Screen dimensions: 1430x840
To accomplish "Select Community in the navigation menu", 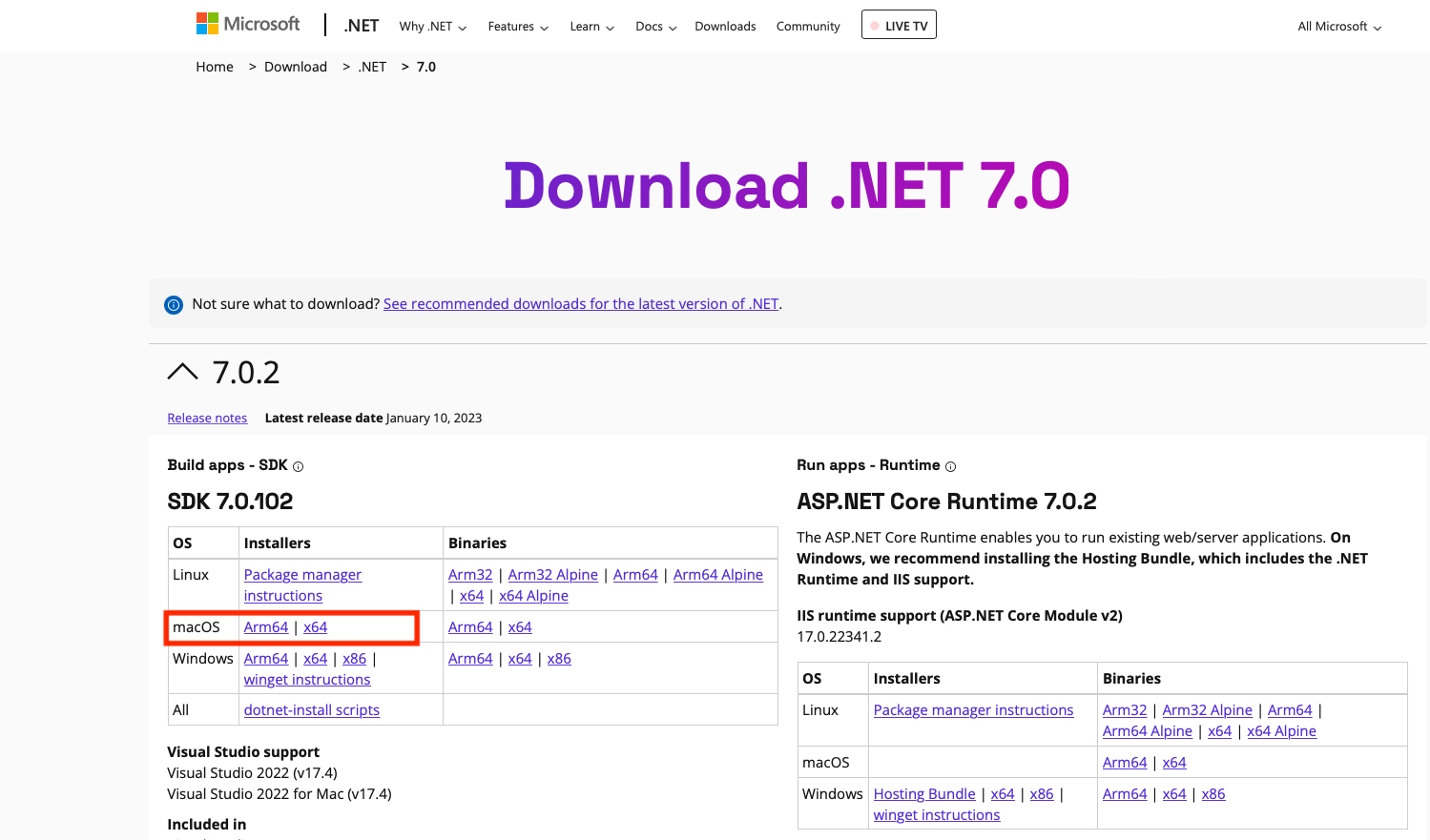I will [807, 27].
